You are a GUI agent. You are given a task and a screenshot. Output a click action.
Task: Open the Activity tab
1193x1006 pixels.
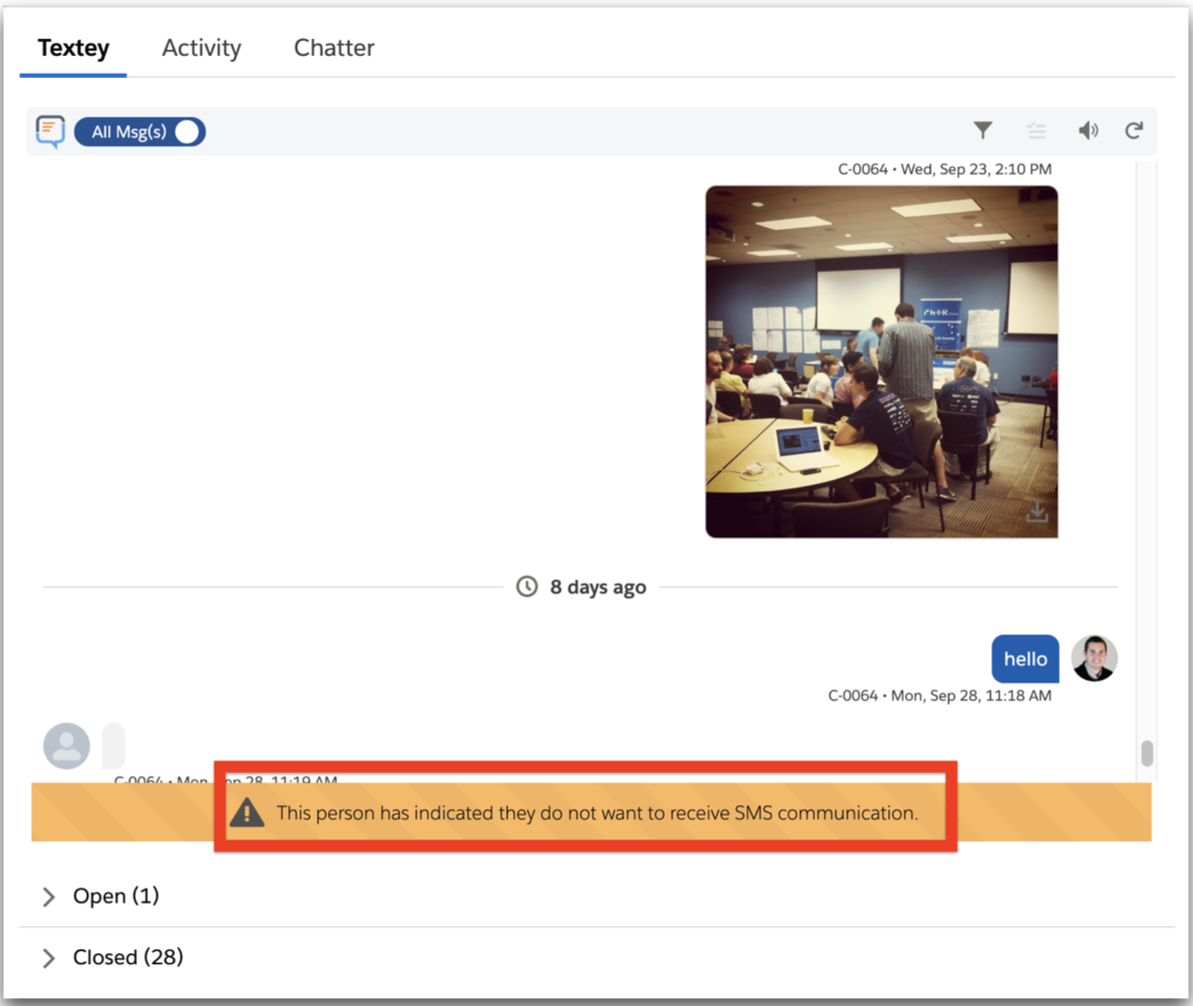pos(202,48)
